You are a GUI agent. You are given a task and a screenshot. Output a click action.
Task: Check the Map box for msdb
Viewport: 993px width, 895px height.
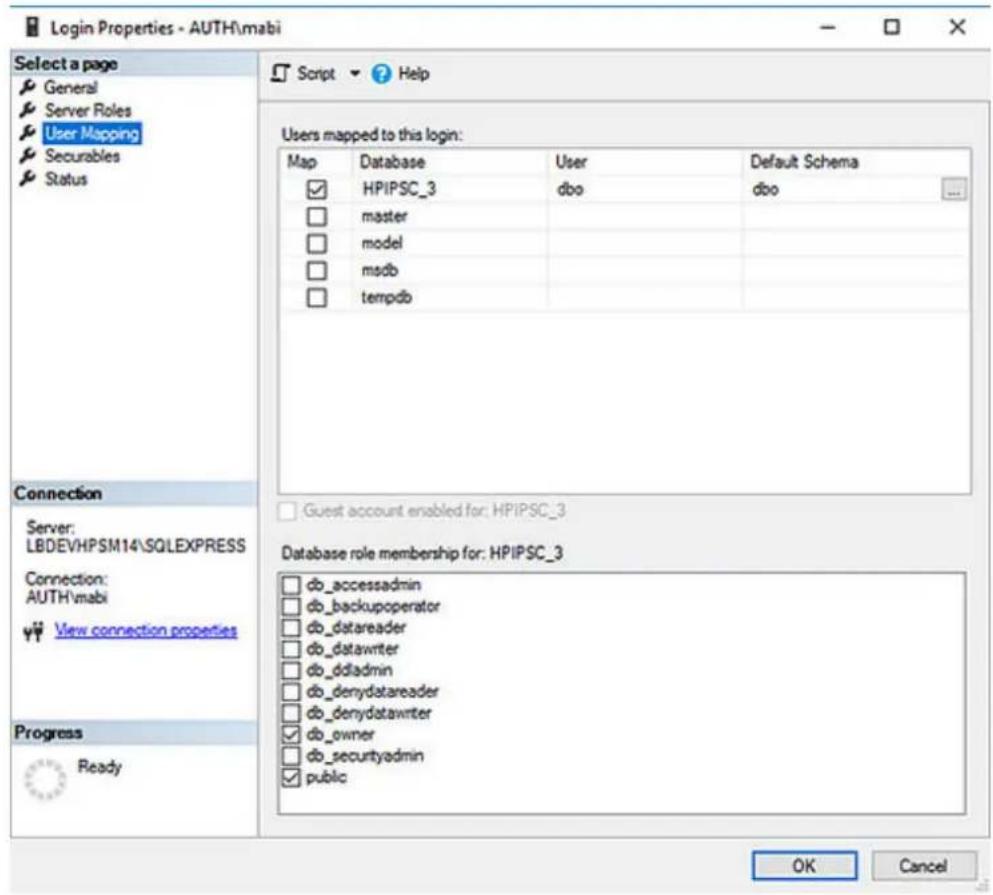[x=317, y=270]
